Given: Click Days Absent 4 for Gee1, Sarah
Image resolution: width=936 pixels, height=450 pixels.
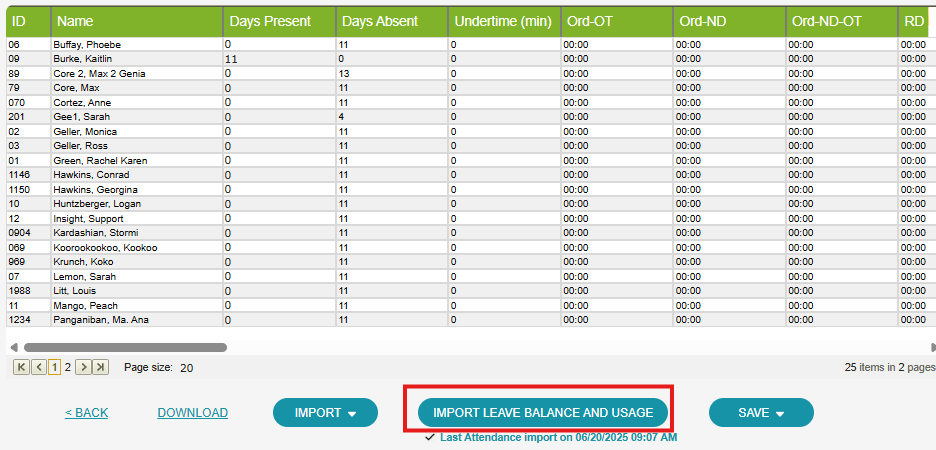Looking at the screenshot, I should coord(341,117).
